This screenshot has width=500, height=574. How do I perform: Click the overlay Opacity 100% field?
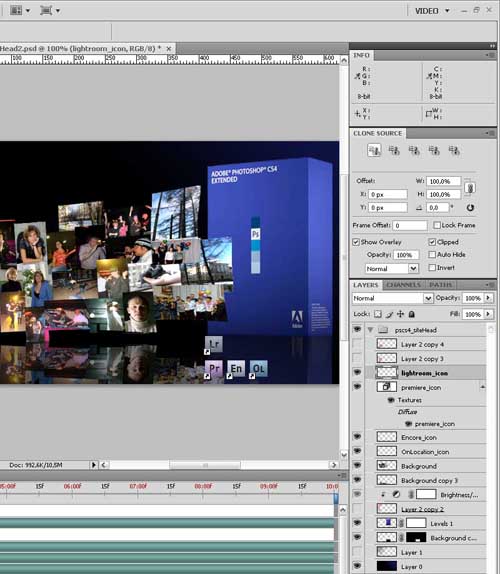pyautogui.click(x=406, y=255)
